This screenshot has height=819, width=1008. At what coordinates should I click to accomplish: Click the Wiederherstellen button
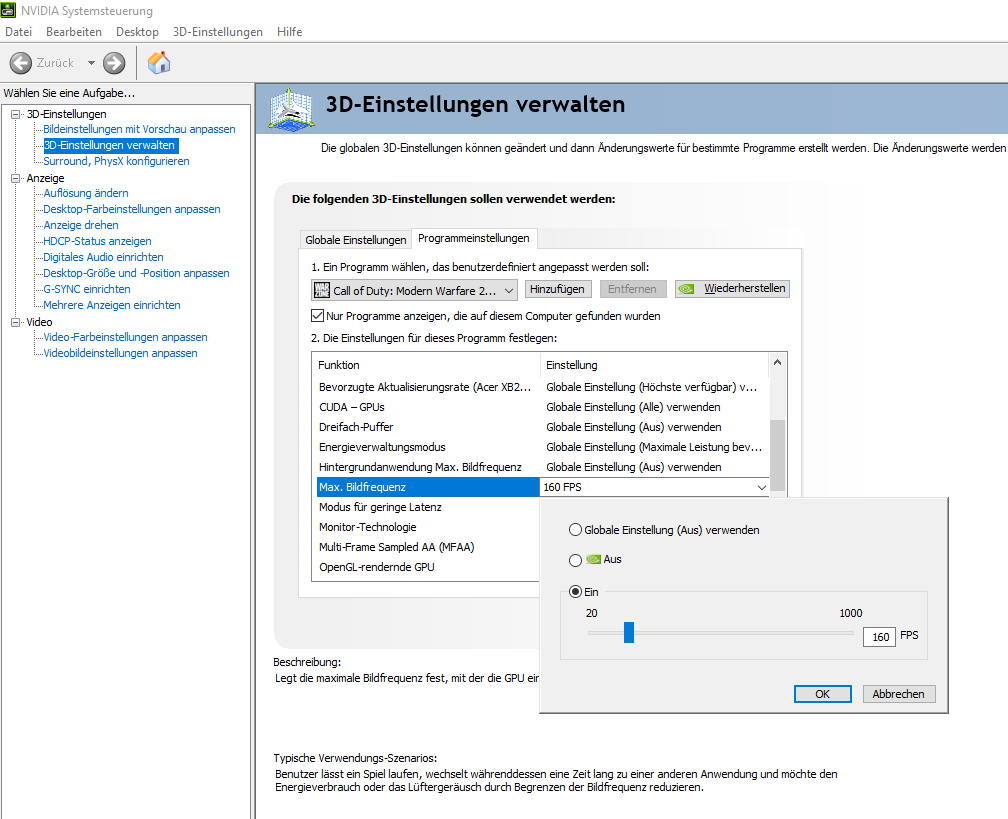click(x=732, y=289)
